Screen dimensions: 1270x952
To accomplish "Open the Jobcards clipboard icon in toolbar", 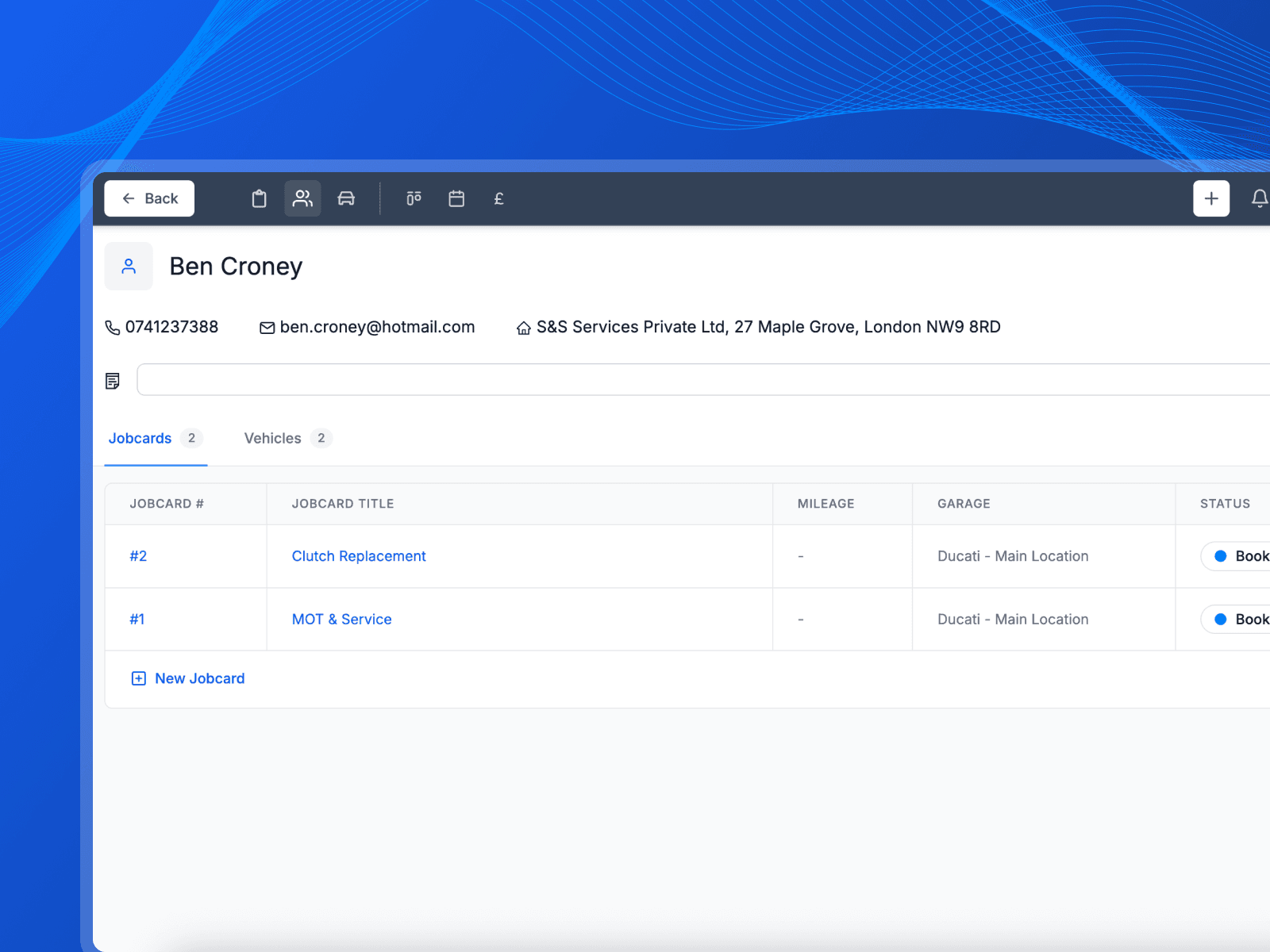I will [259, 198].
